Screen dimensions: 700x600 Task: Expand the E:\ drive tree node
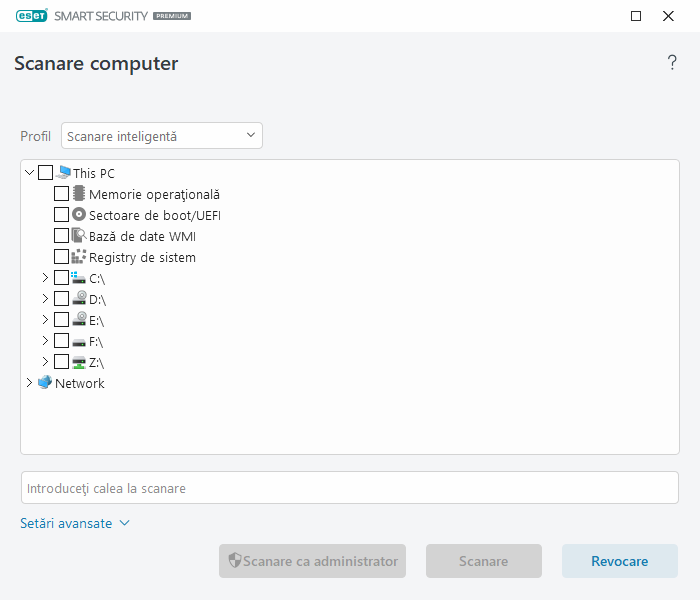tap(45, 320)
